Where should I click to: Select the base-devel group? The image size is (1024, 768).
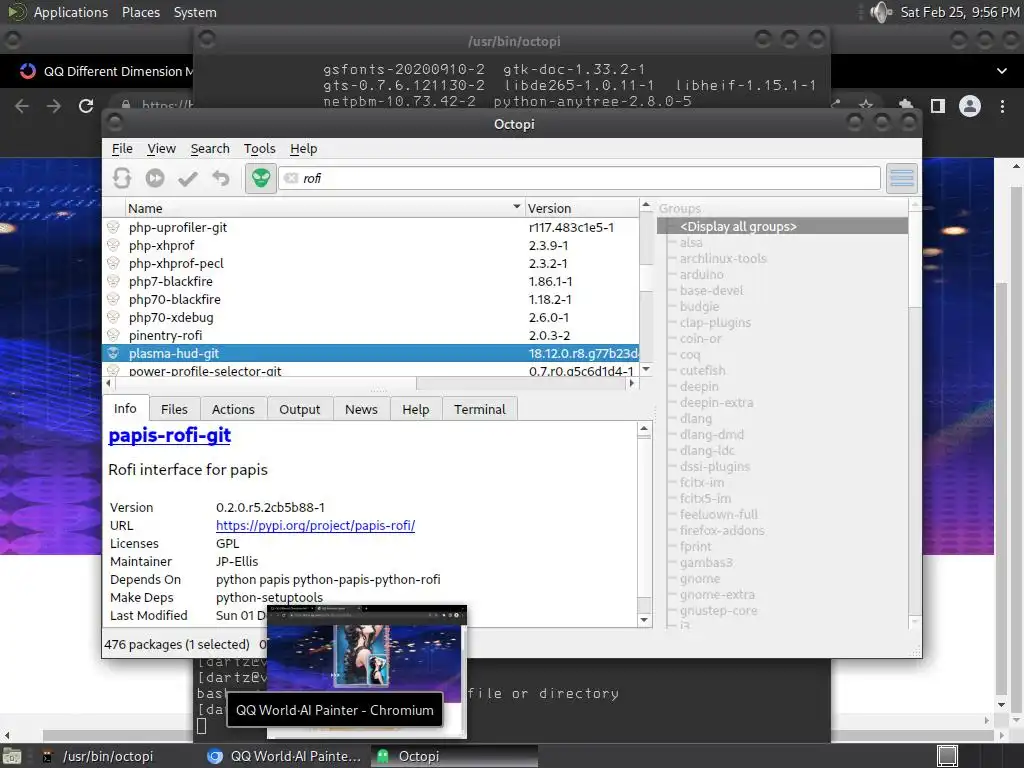(711, 291)
